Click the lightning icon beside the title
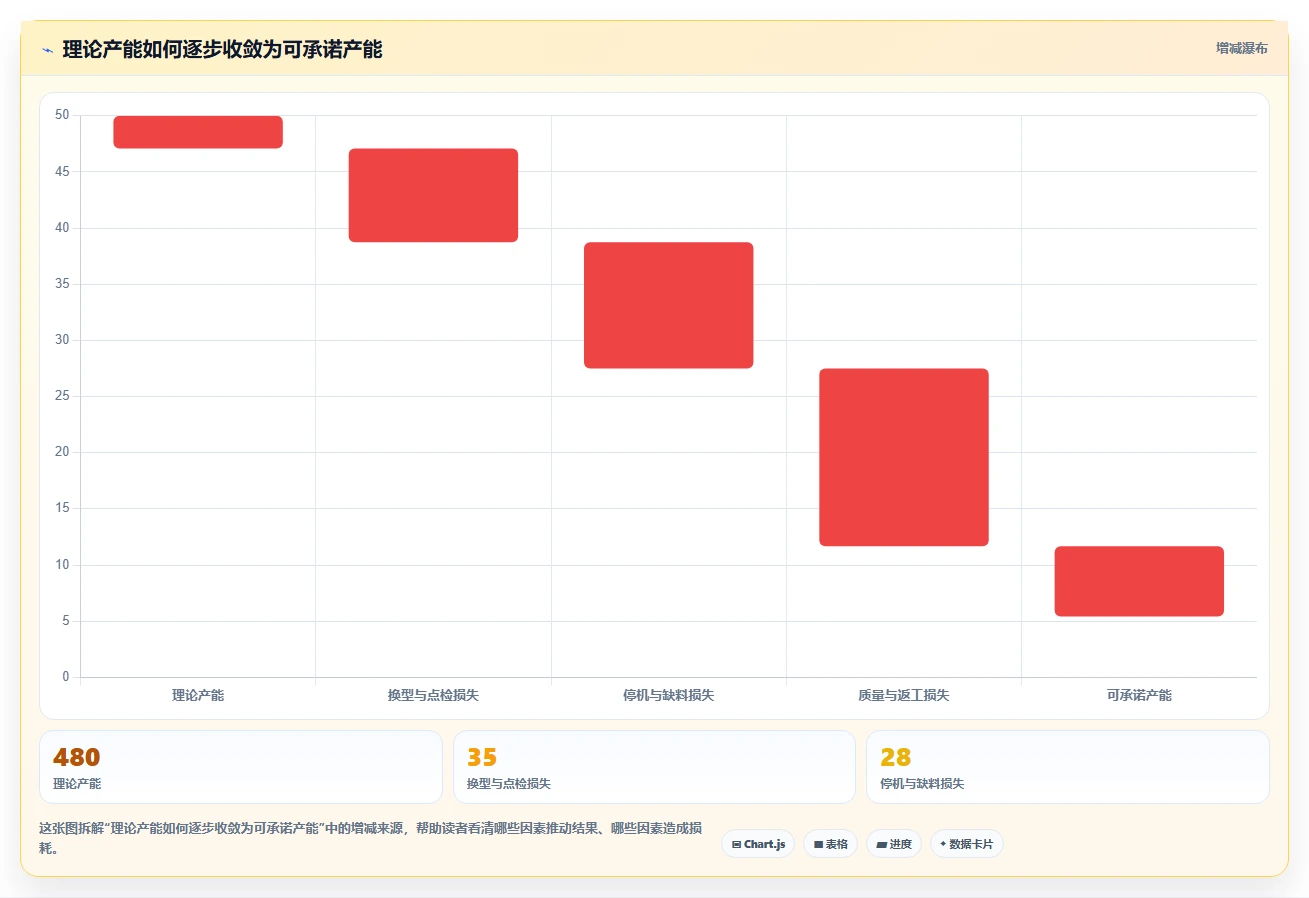Viewport: 1309px width, 898px height. 48,50
